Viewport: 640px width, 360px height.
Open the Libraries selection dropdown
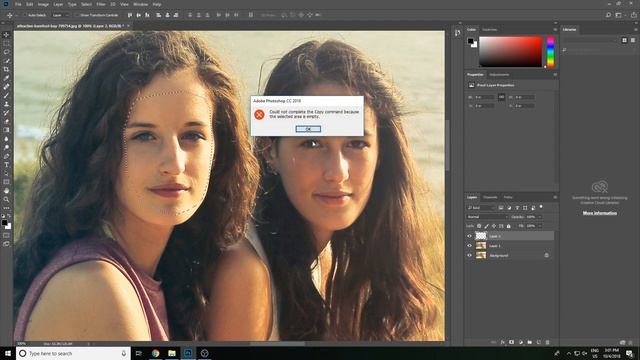pos(591,40)
